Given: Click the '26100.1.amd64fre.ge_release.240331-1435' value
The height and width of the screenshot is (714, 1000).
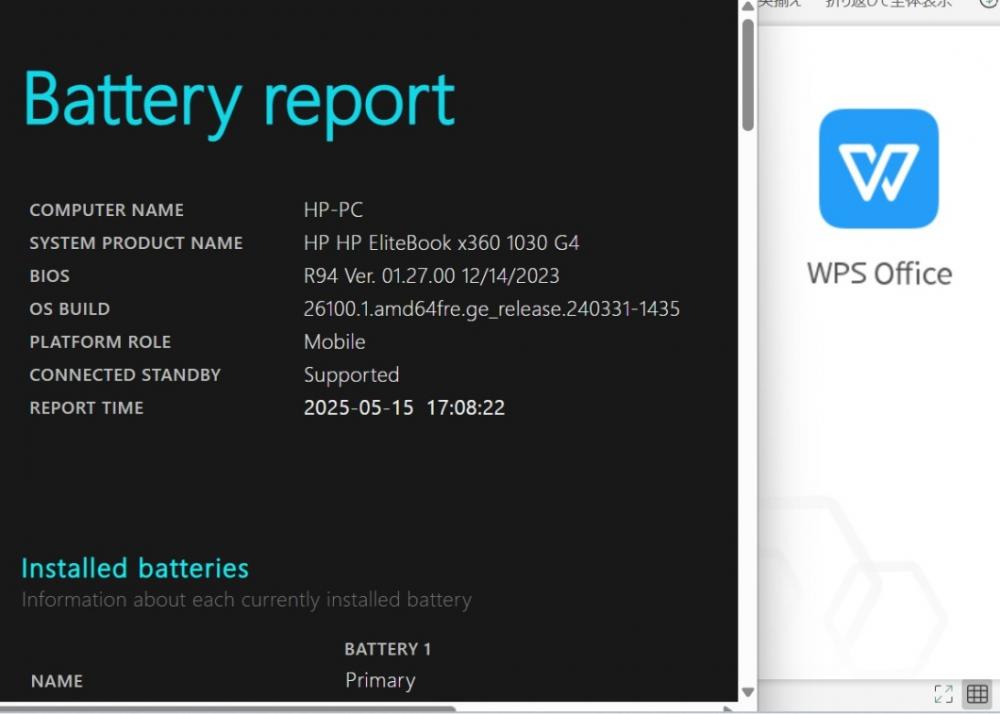Looking at the screenshot, I should 492,309.
